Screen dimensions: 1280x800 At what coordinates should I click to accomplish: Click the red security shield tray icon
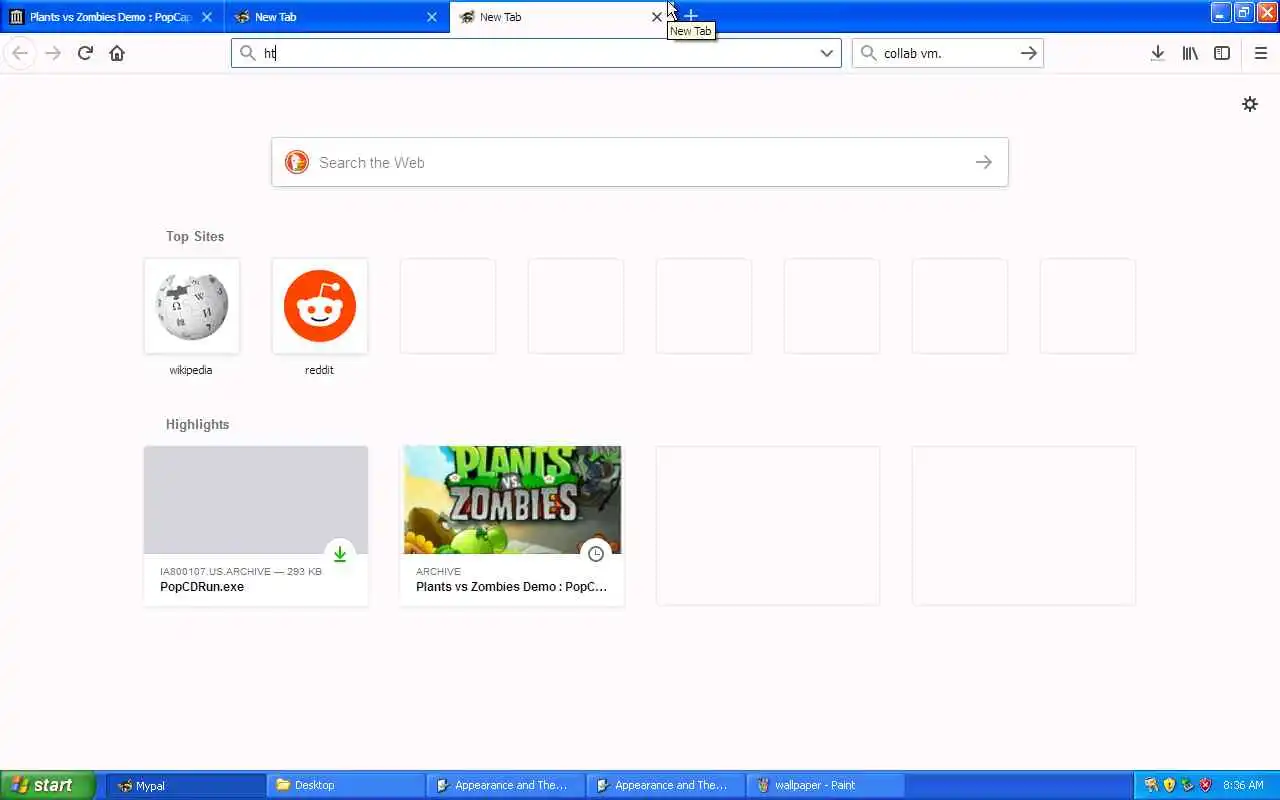[x=1205, y=785]
